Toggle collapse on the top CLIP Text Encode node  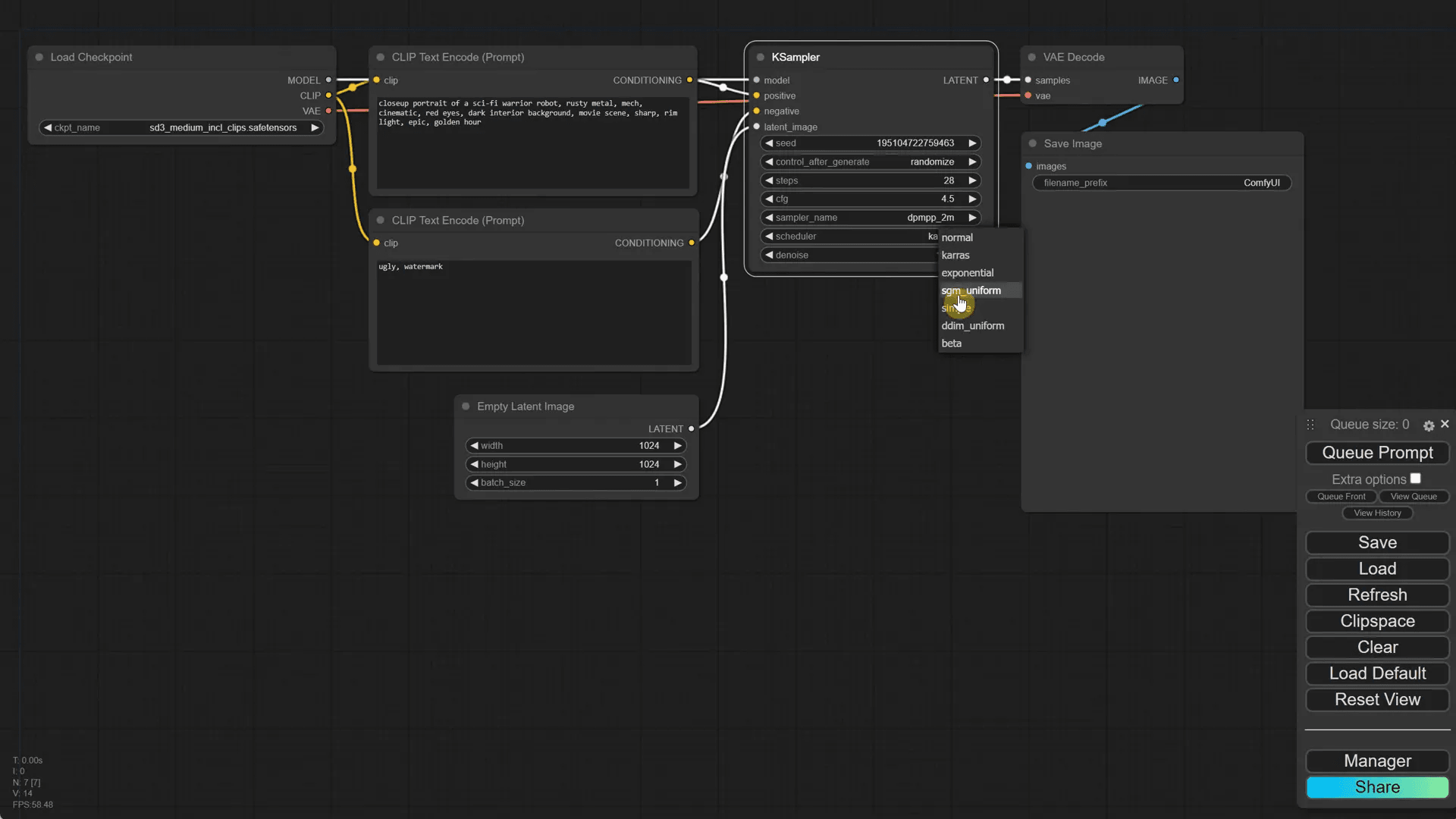tap(380, 57)
